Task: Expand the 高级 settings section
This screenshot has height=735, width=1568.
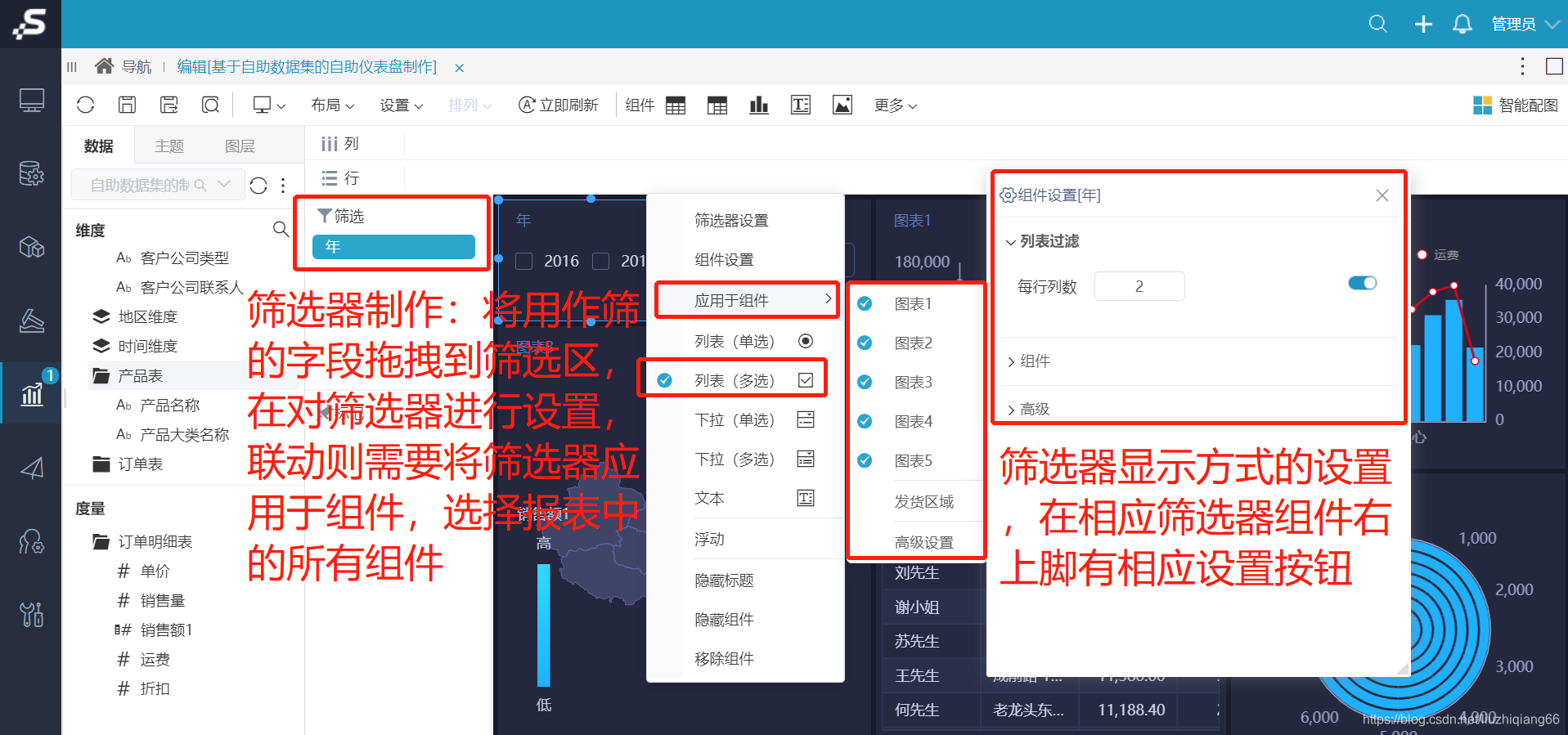Action: click(1029, 409)
